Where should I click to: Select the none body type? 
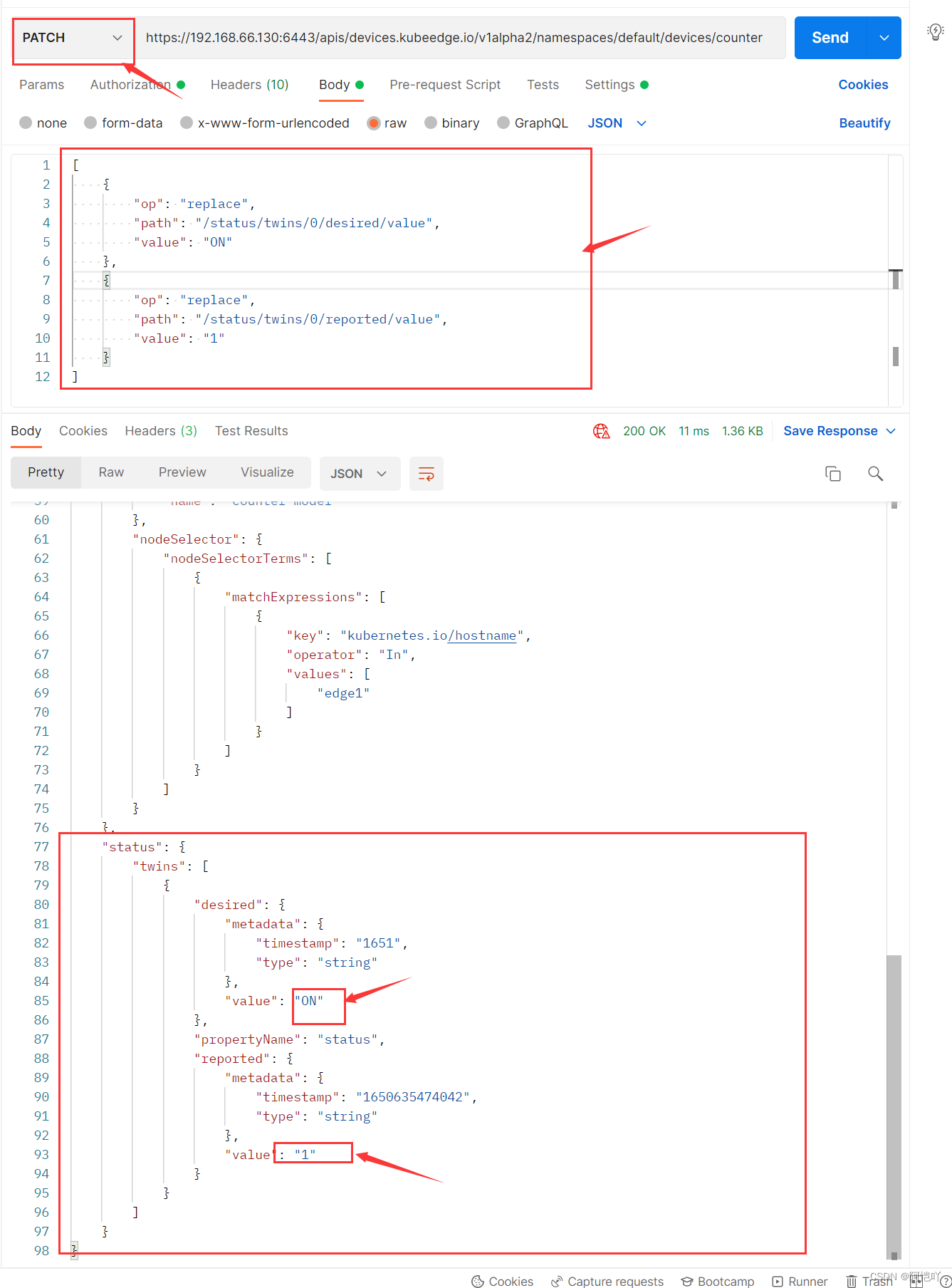[x=43, y=123]
